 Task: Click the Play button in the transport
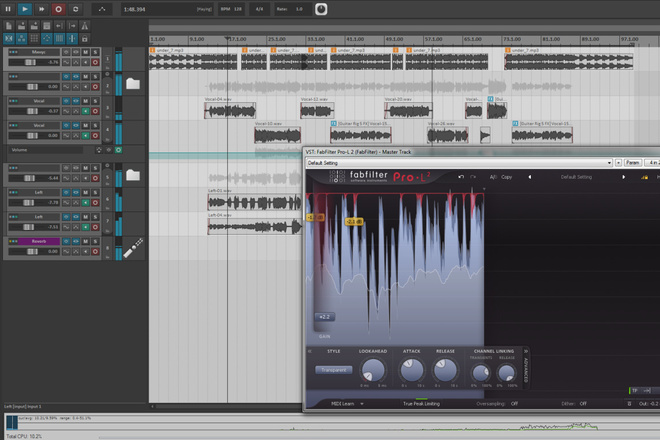pyautogui.click(x=25, y=9)
